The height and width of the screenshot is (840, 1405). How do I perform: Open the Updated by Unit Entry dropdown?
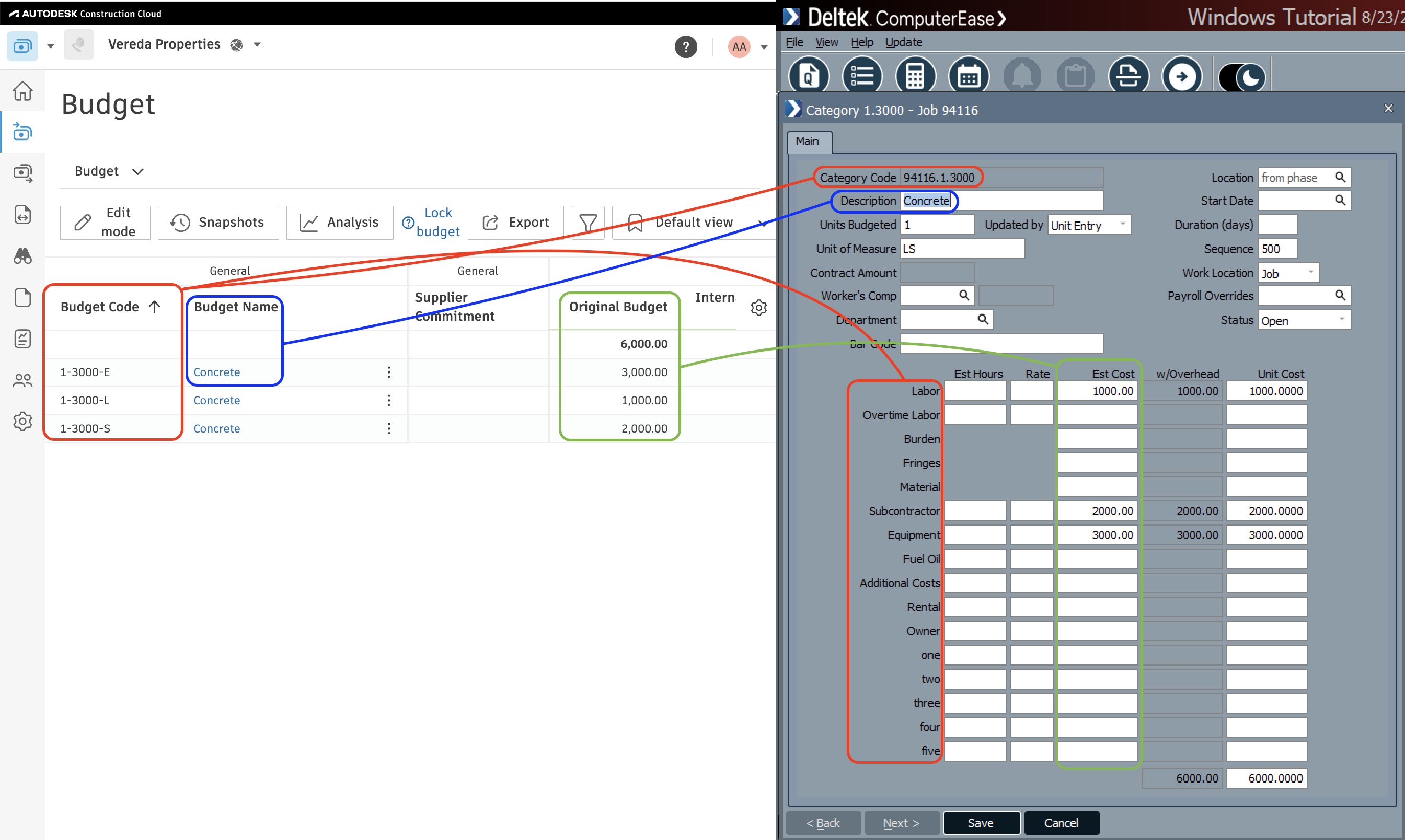pos(1089,225)
